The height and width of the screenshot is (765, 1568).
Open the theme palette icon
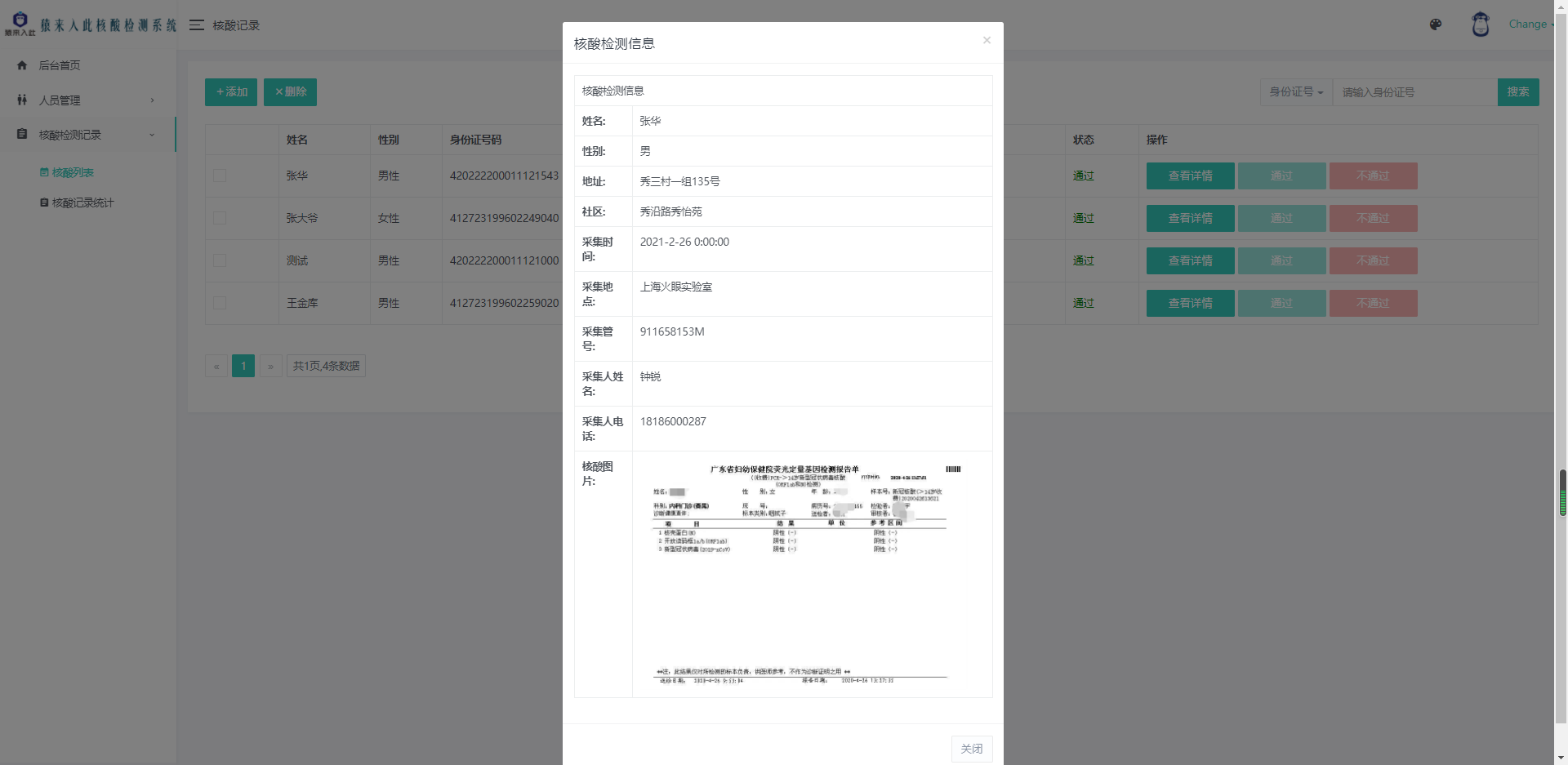(1436, 24)
